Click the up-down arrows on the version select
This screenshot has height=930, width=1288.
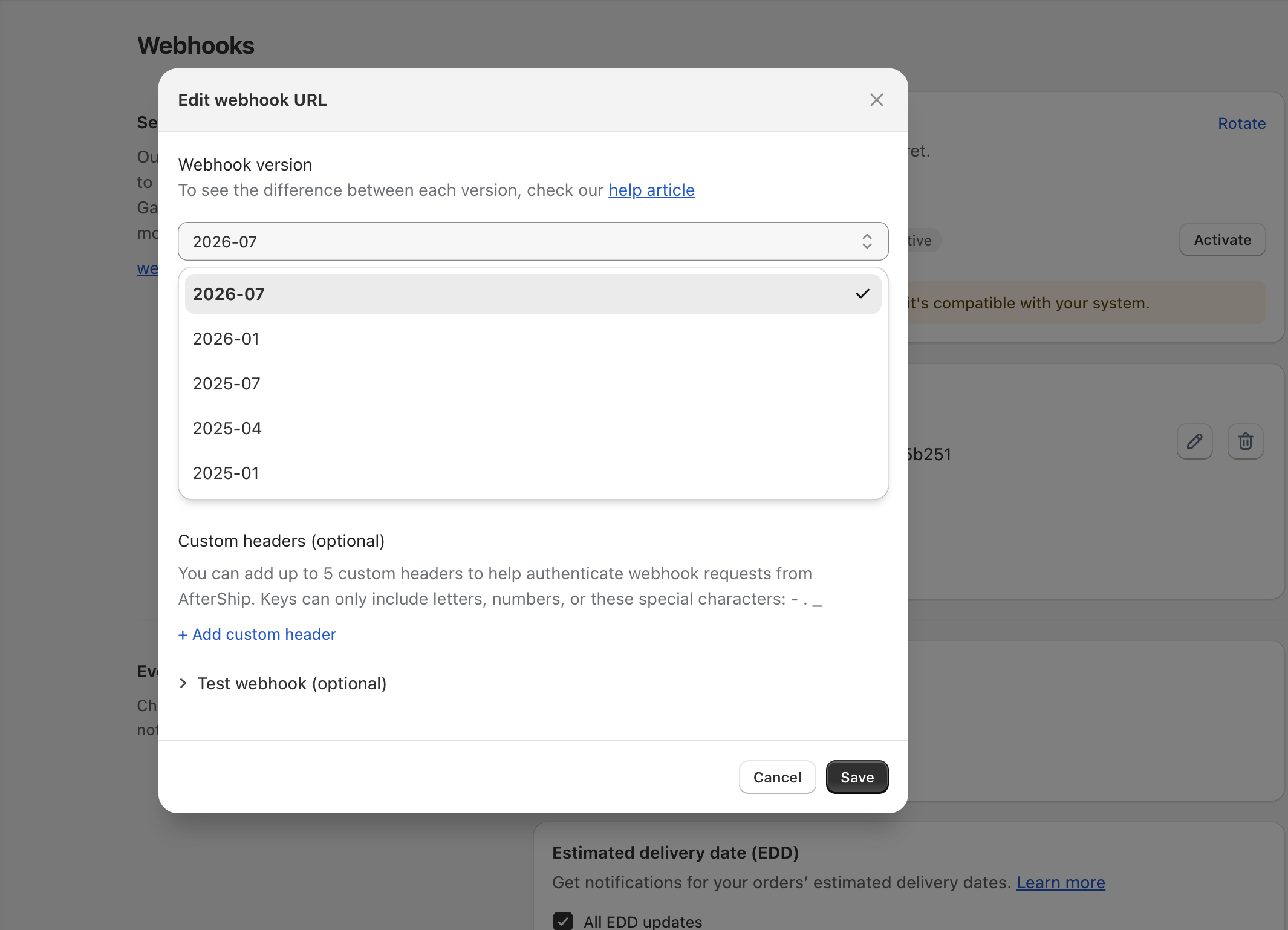(867, 241)
